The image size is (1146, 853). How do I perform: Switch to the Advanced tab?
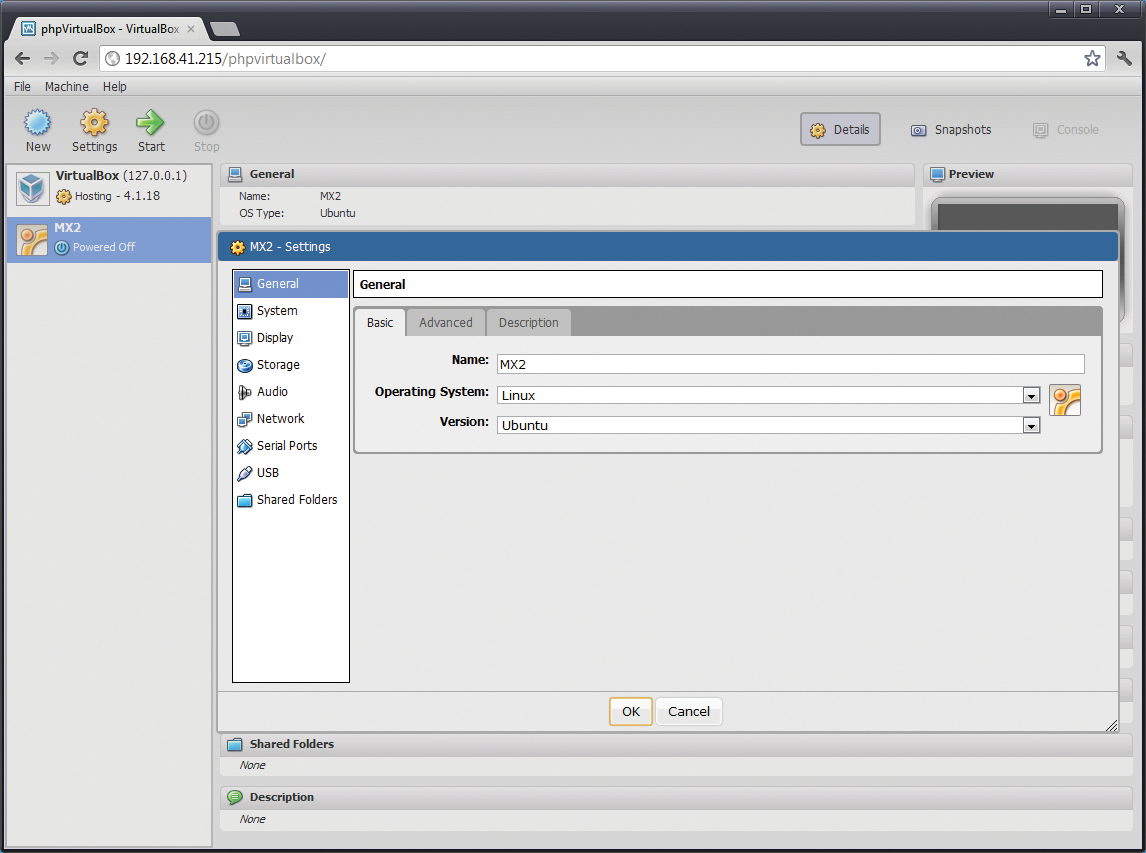tap(445, 322)
